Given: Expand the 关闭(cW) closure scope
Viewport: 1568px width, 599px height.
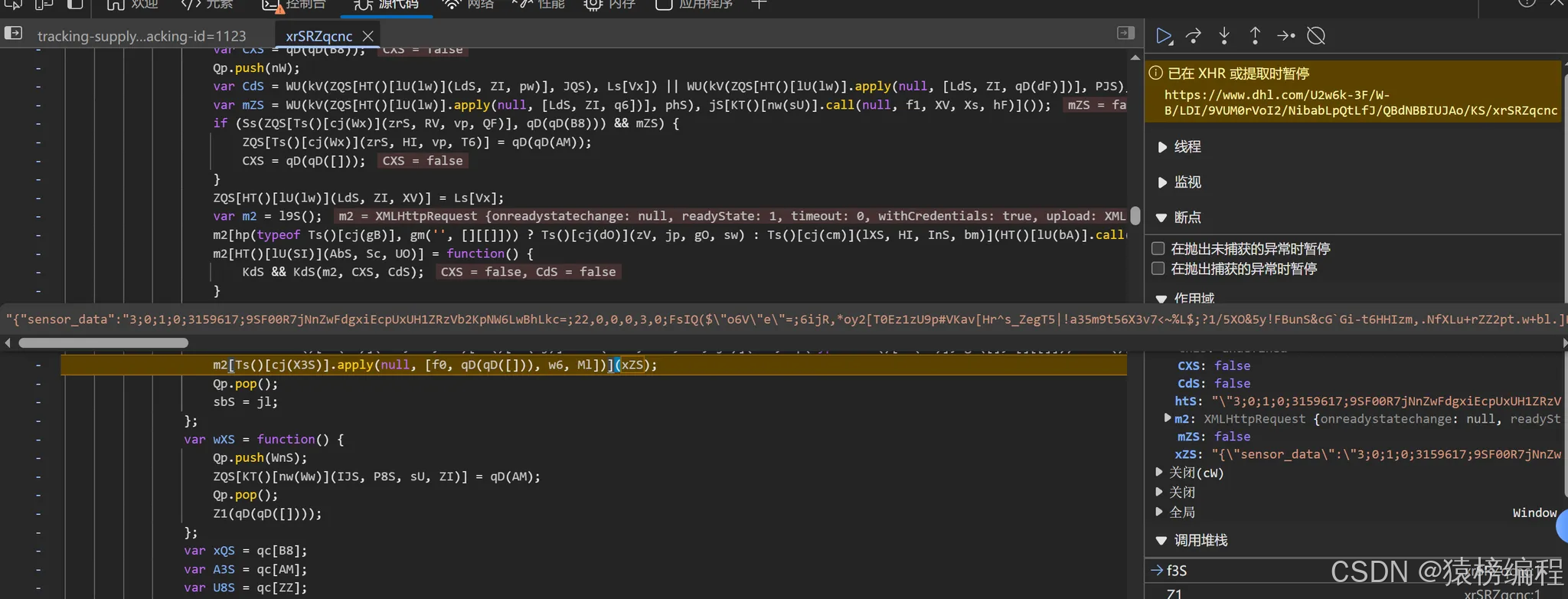Looking at the screenshot, I should tap(1159, 472).
